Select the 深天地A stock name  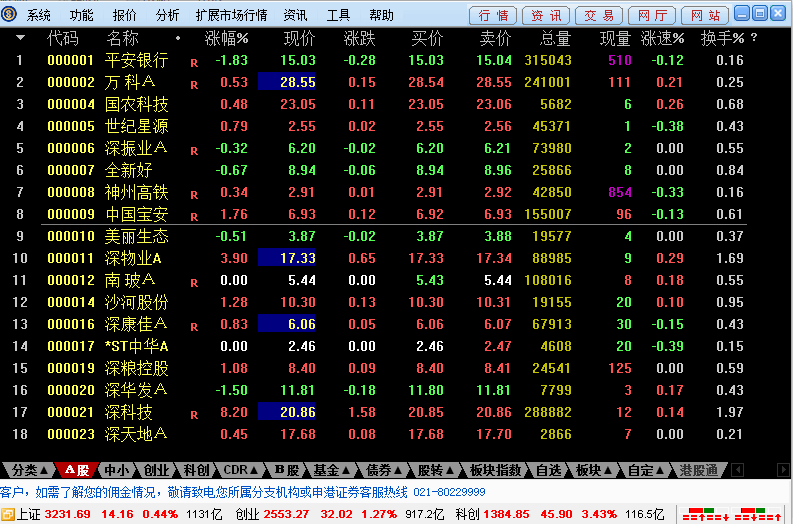click(136, 434)
